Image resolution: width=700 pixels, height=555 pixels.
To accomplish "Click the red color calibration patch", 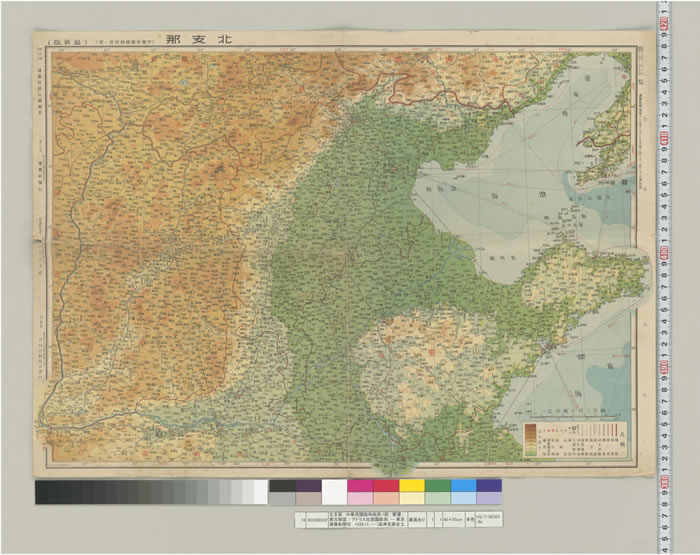I will click(x=385, y=486).
